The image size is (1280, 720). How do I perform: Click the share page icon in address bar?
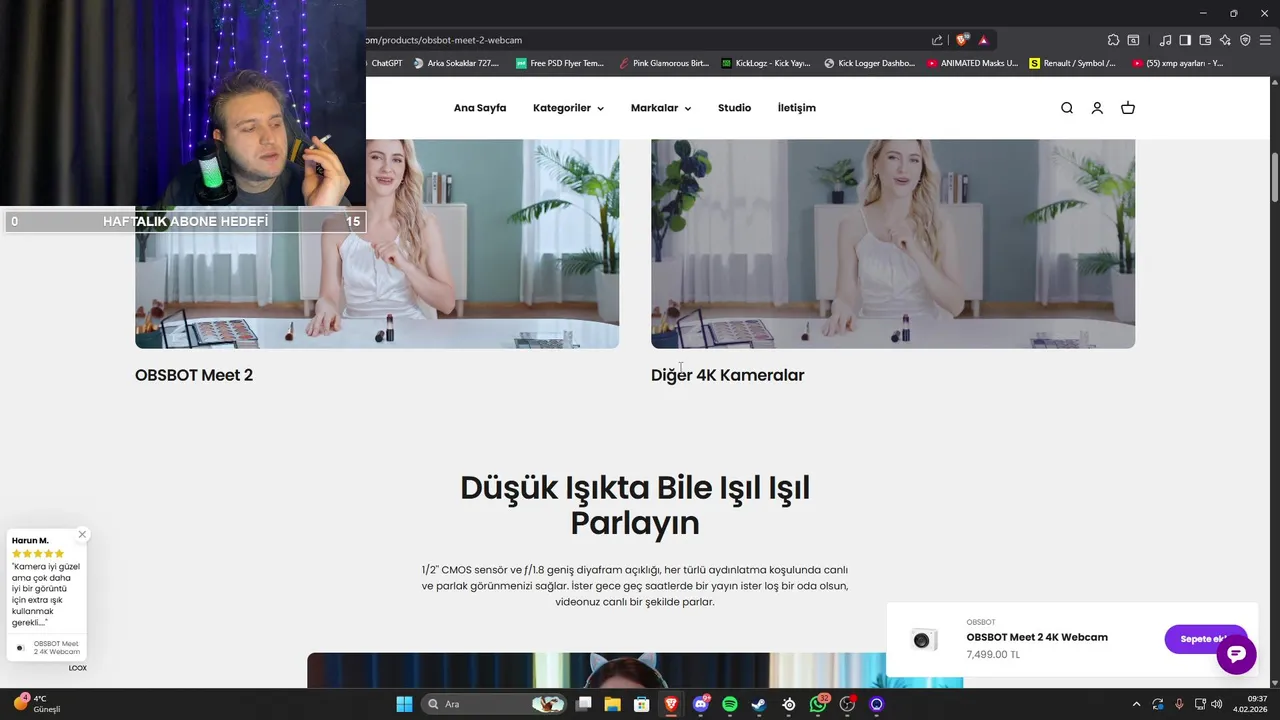click(937, 40)
